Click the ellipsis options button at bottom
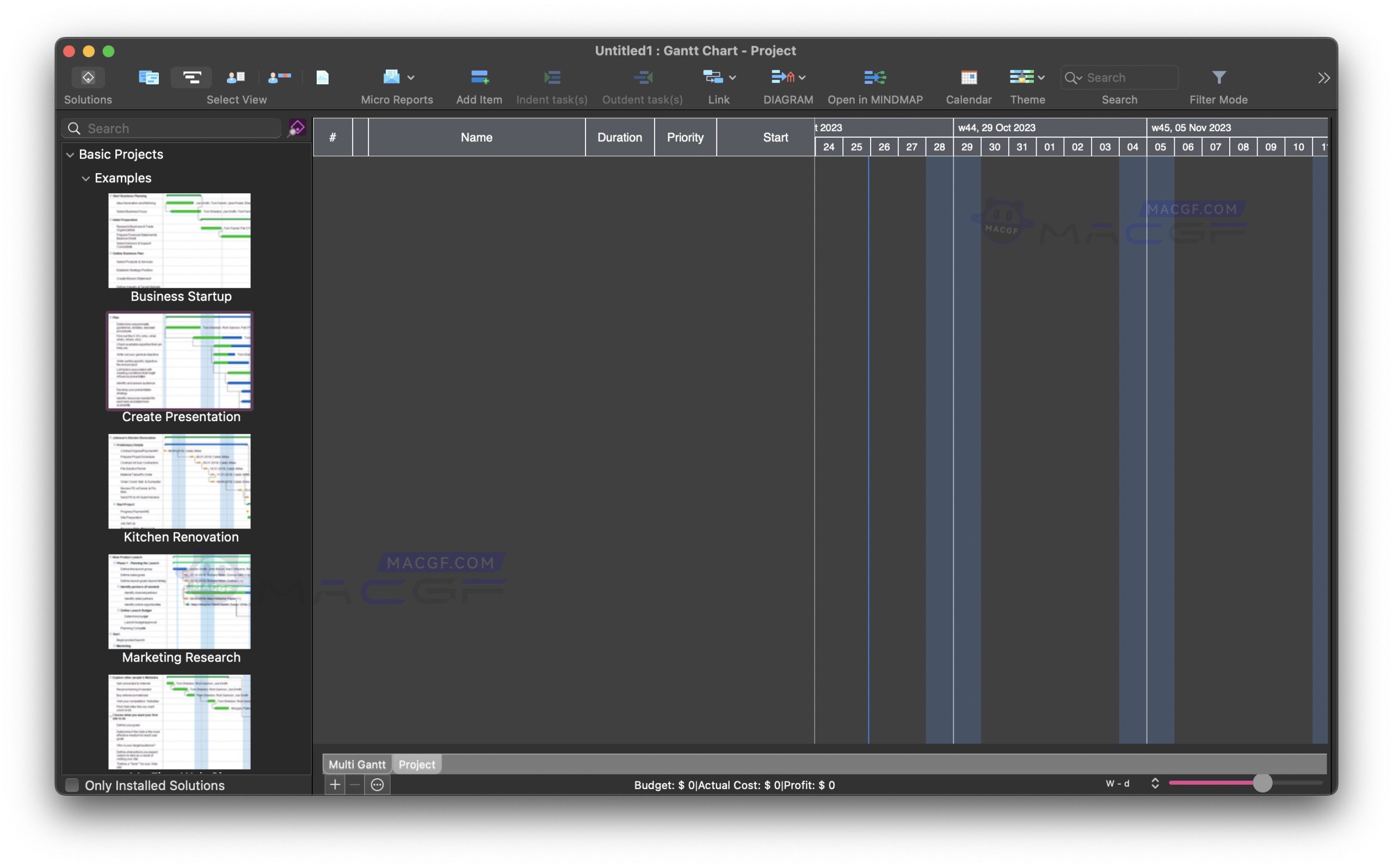1393x868 pixels. pos(377,785)
